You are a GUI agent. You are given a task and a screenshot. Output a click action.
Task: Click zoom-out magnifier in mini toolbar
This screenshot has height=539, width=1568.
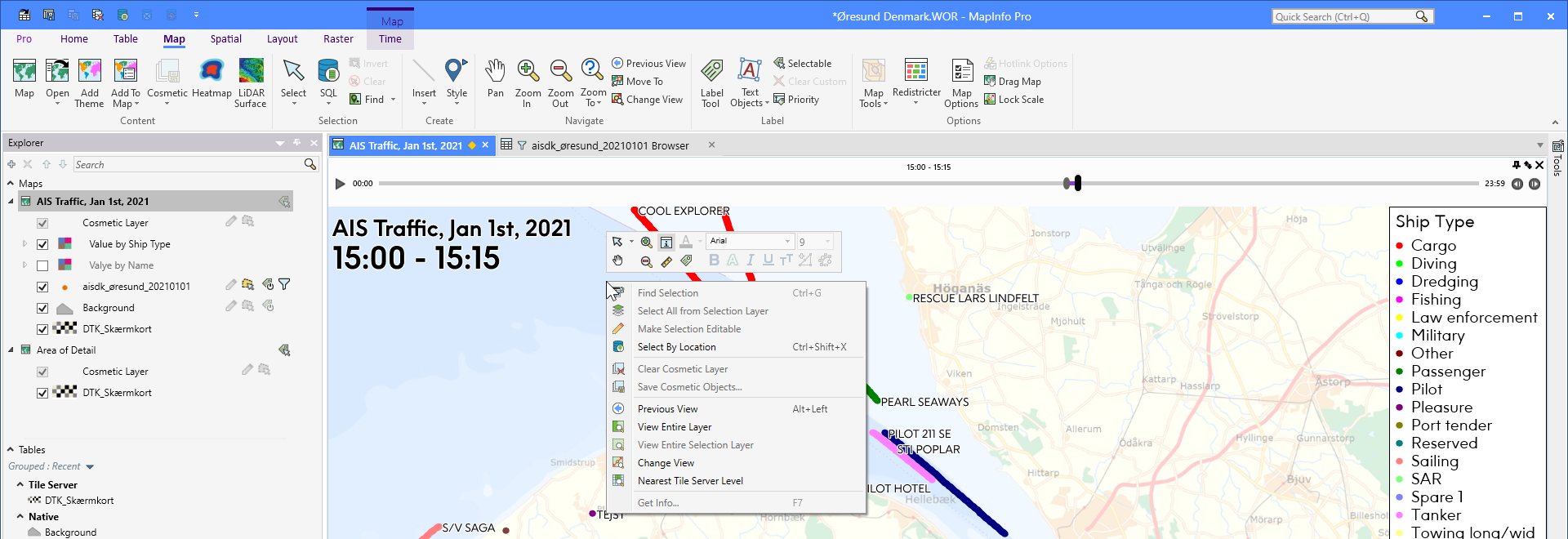(x=647, y=261)
